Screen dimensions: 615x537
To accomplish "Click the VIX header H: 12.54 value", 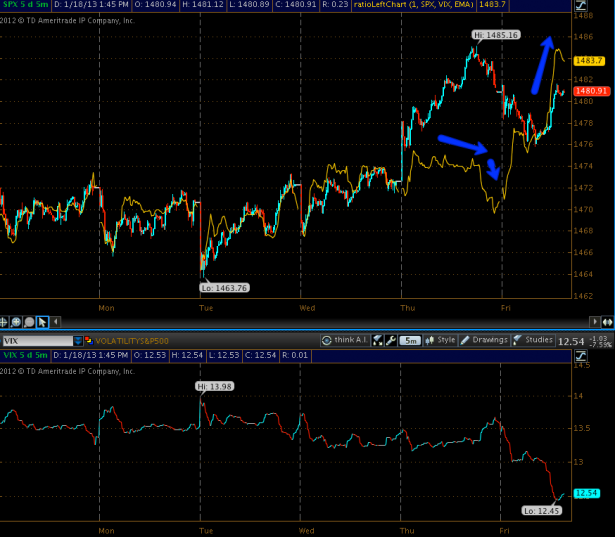I will [x=187, y=355].
